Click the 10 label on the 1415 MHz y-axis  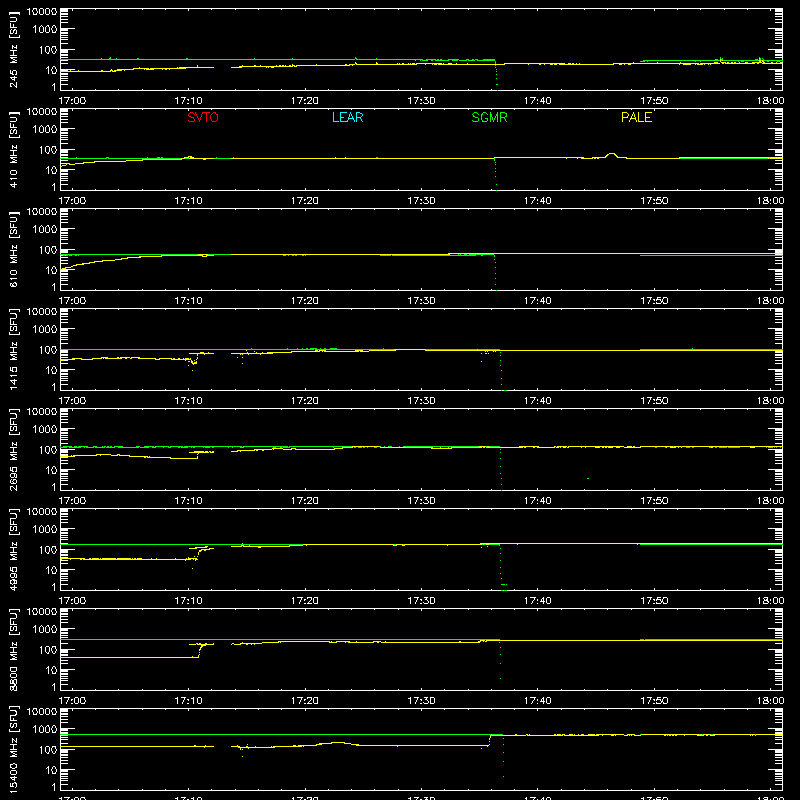(51, 370)
